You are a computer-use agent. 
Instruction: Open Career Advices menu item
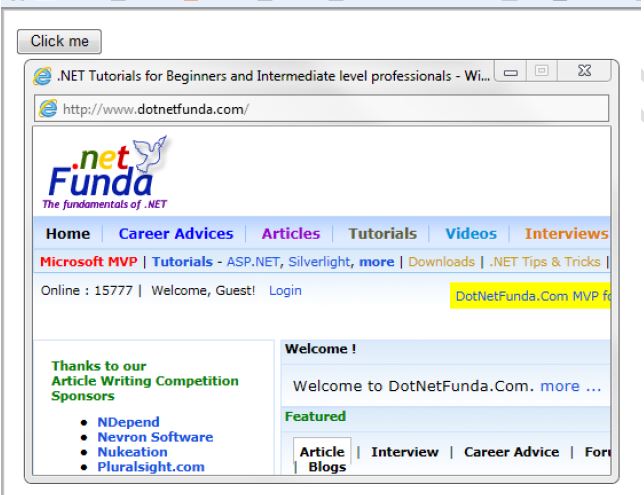[176, 234]
